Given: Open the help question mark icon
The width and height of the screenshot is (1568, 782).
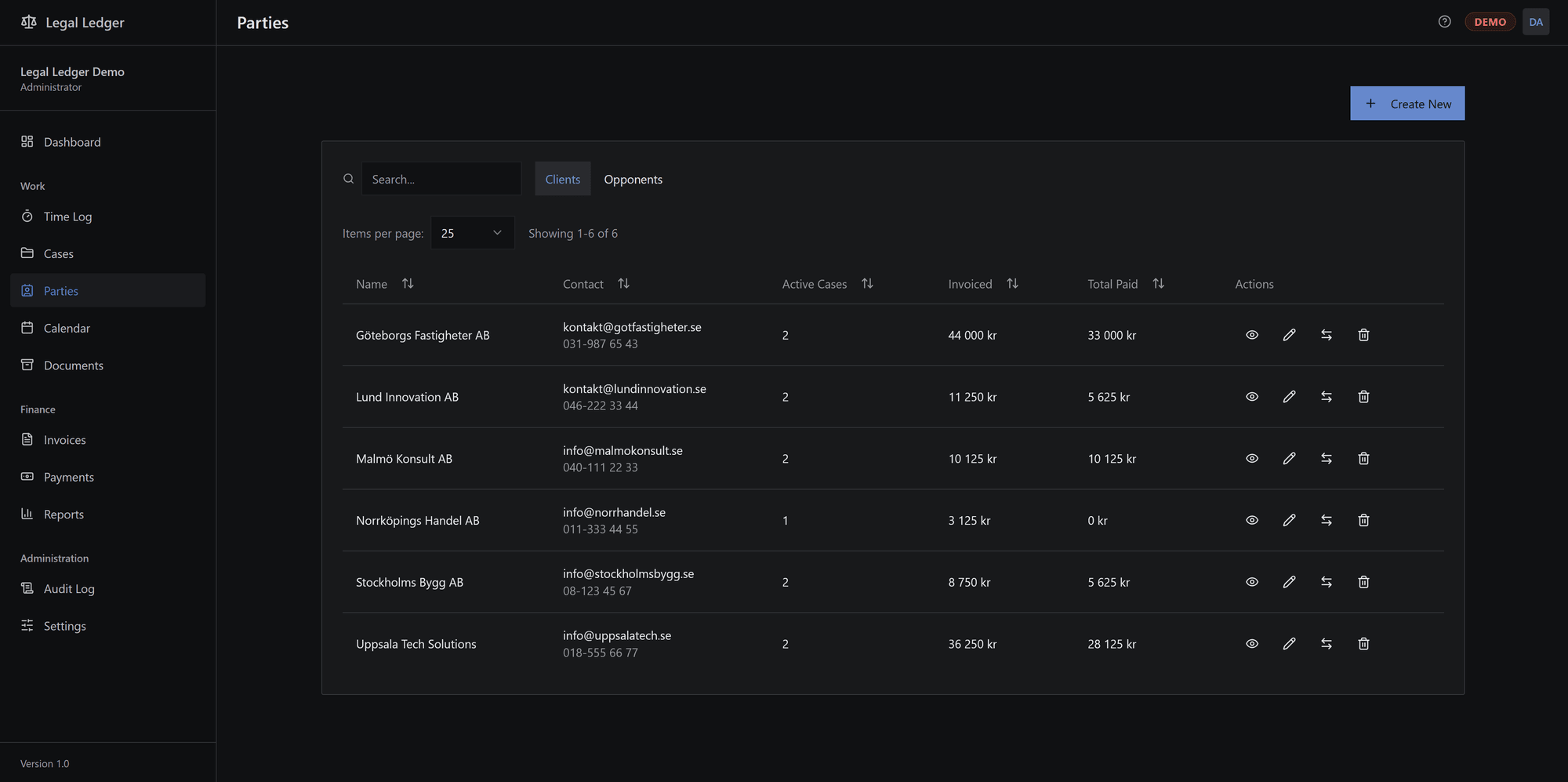Looking at the screenshot, I should pos(1445,22).
